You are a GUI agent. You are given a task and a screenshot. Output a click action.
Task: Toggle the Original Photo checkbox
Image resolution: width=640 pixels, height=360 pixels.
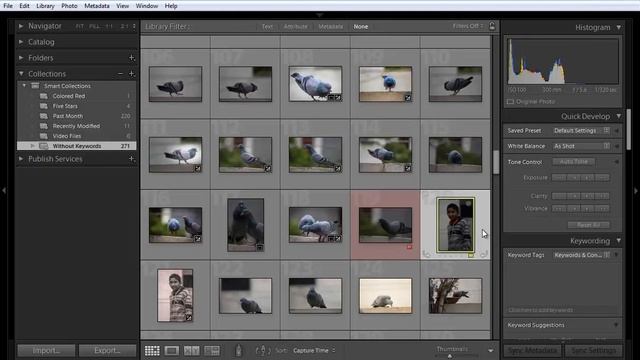click(x=510, y=102)
